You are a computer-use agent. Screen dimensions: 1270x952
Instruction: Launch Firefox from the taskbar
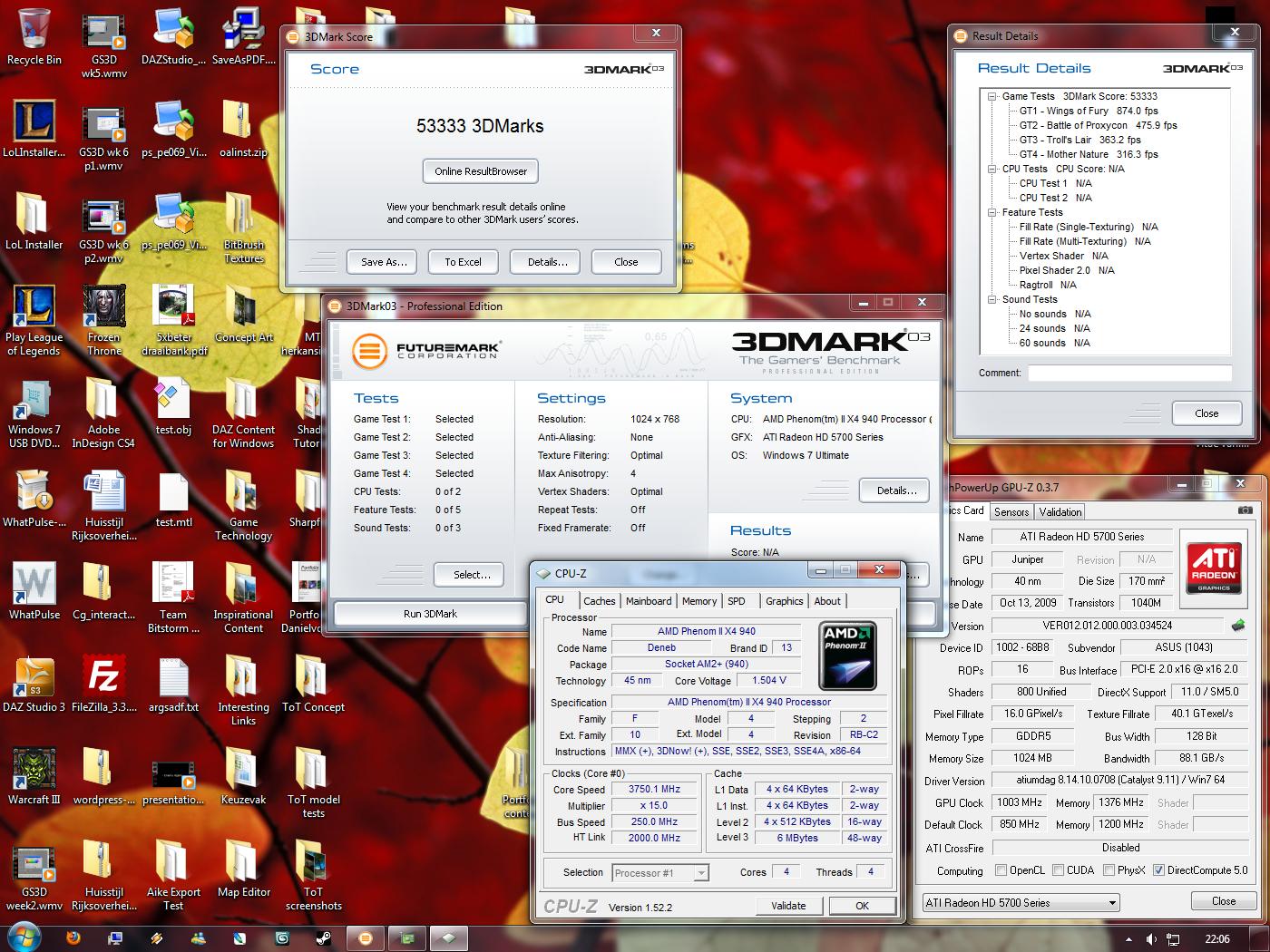pyautogui.click(x=74, y=939)
